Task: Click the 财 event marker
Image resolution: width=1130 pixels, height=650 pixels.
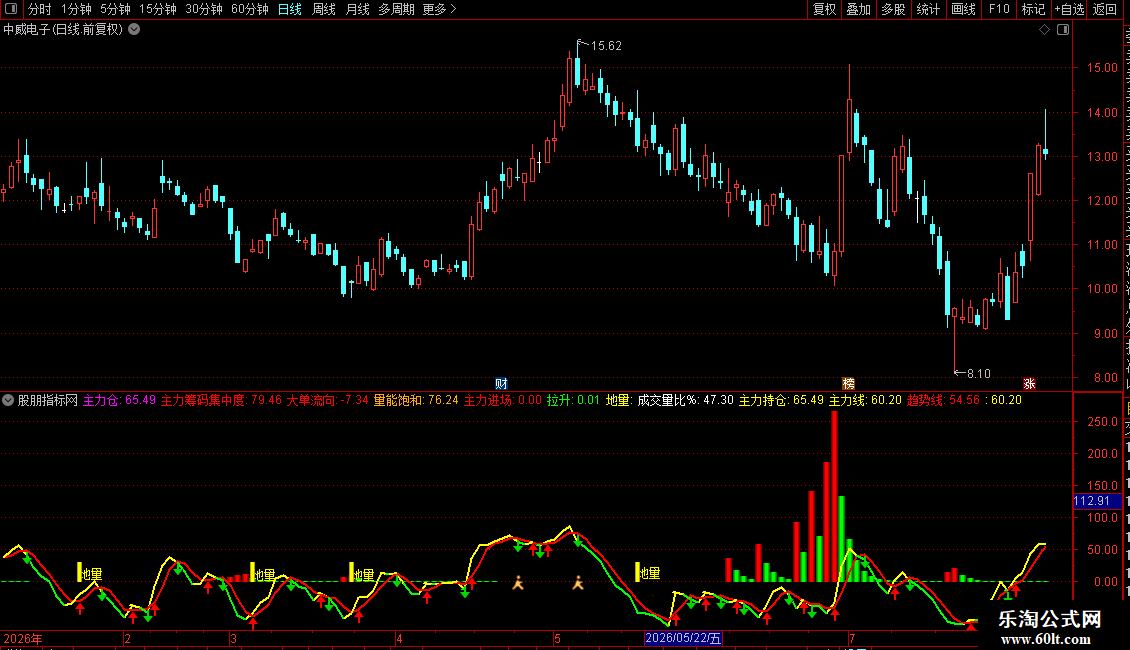Action: pyautogui.click(x=502, y=383)
